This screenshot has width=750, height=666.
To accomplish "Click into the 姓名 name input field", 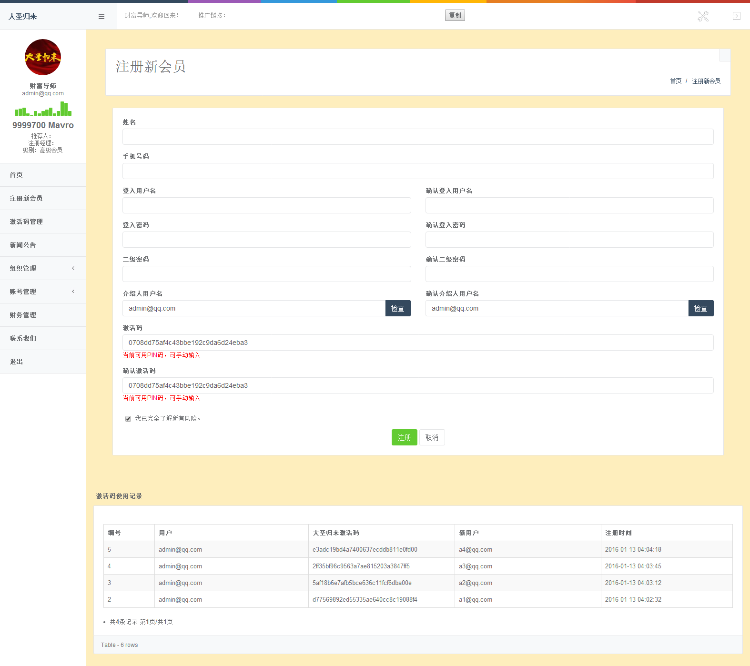I will point(417,137).
